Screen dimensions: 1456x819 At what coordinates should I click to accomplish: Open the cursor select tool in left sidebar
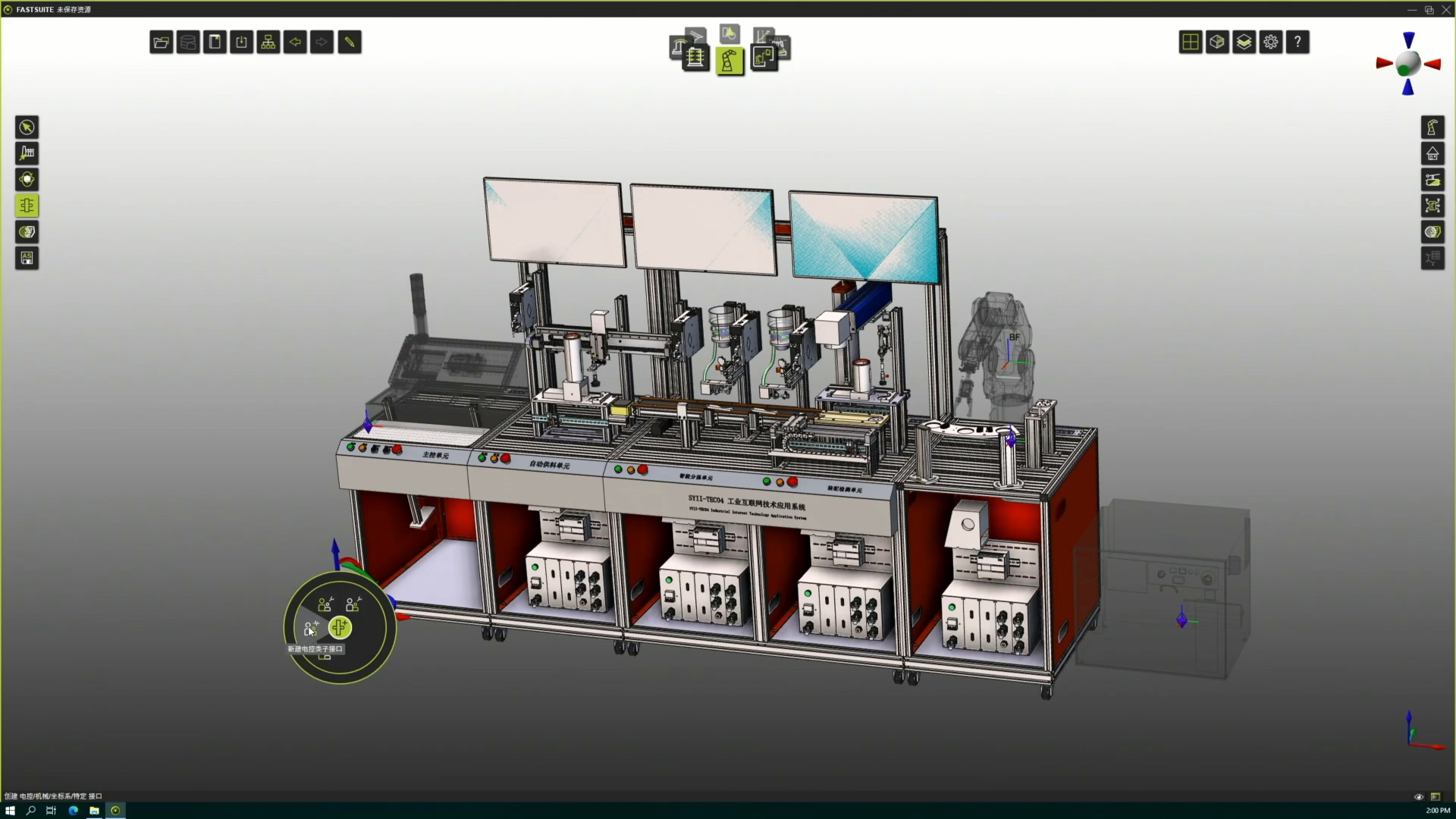coord(27,127)
